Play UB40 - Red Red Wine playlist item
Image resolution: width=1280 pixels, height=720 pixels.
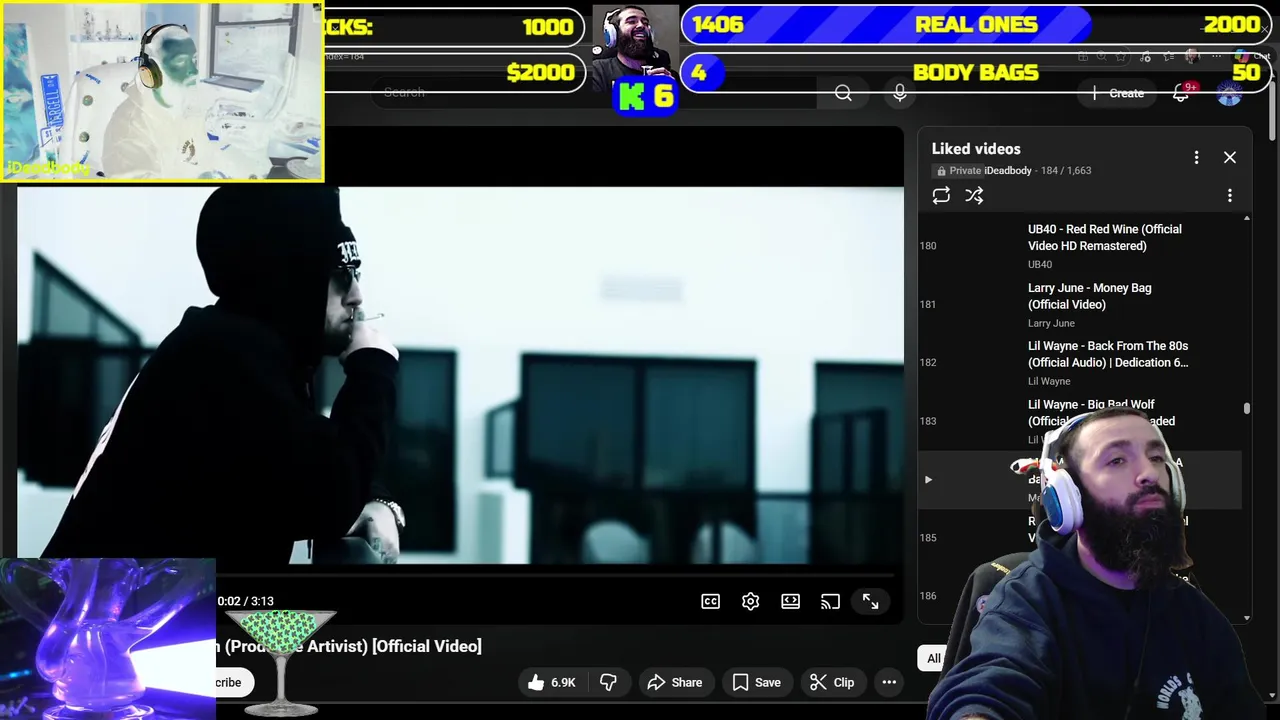1080,246
